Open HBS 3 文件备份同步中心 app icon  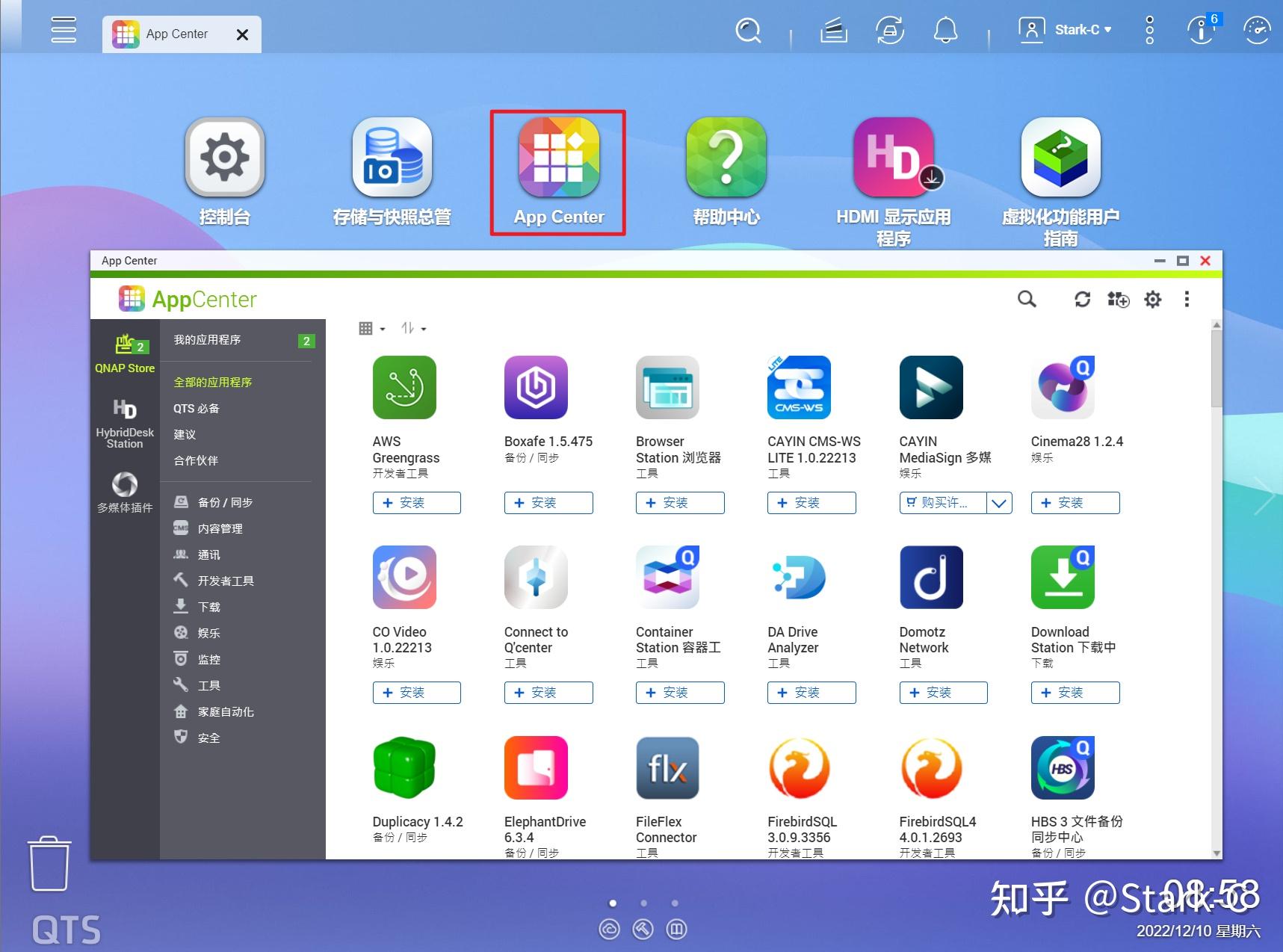click(1063, 767)
